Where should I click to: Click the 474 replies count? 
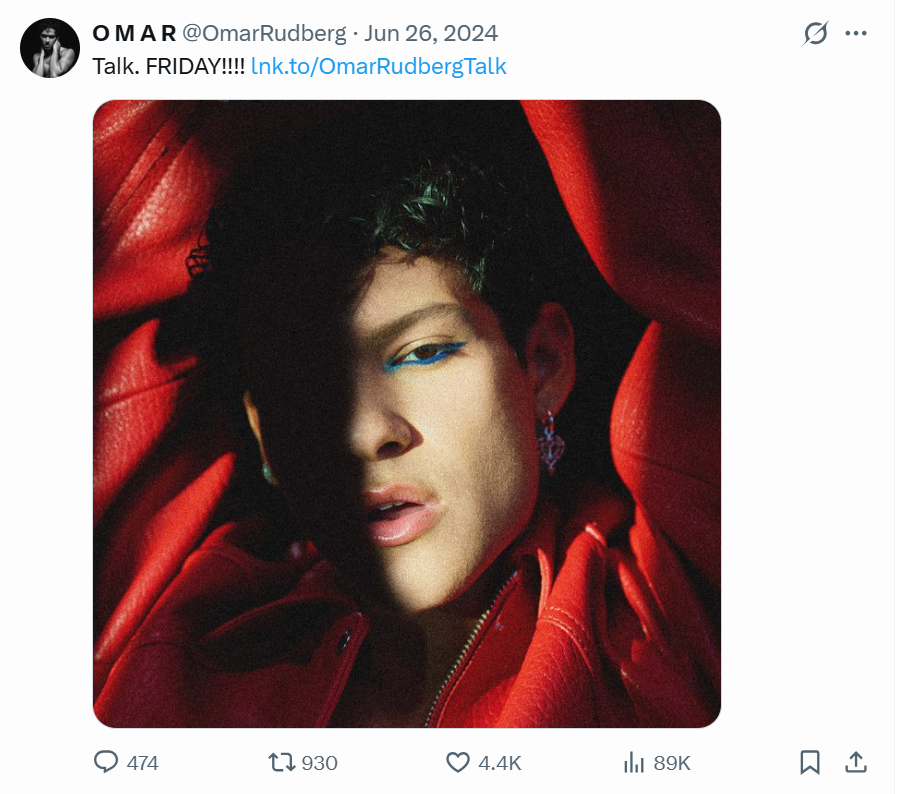pyautogui.click(x=143, y=763)
